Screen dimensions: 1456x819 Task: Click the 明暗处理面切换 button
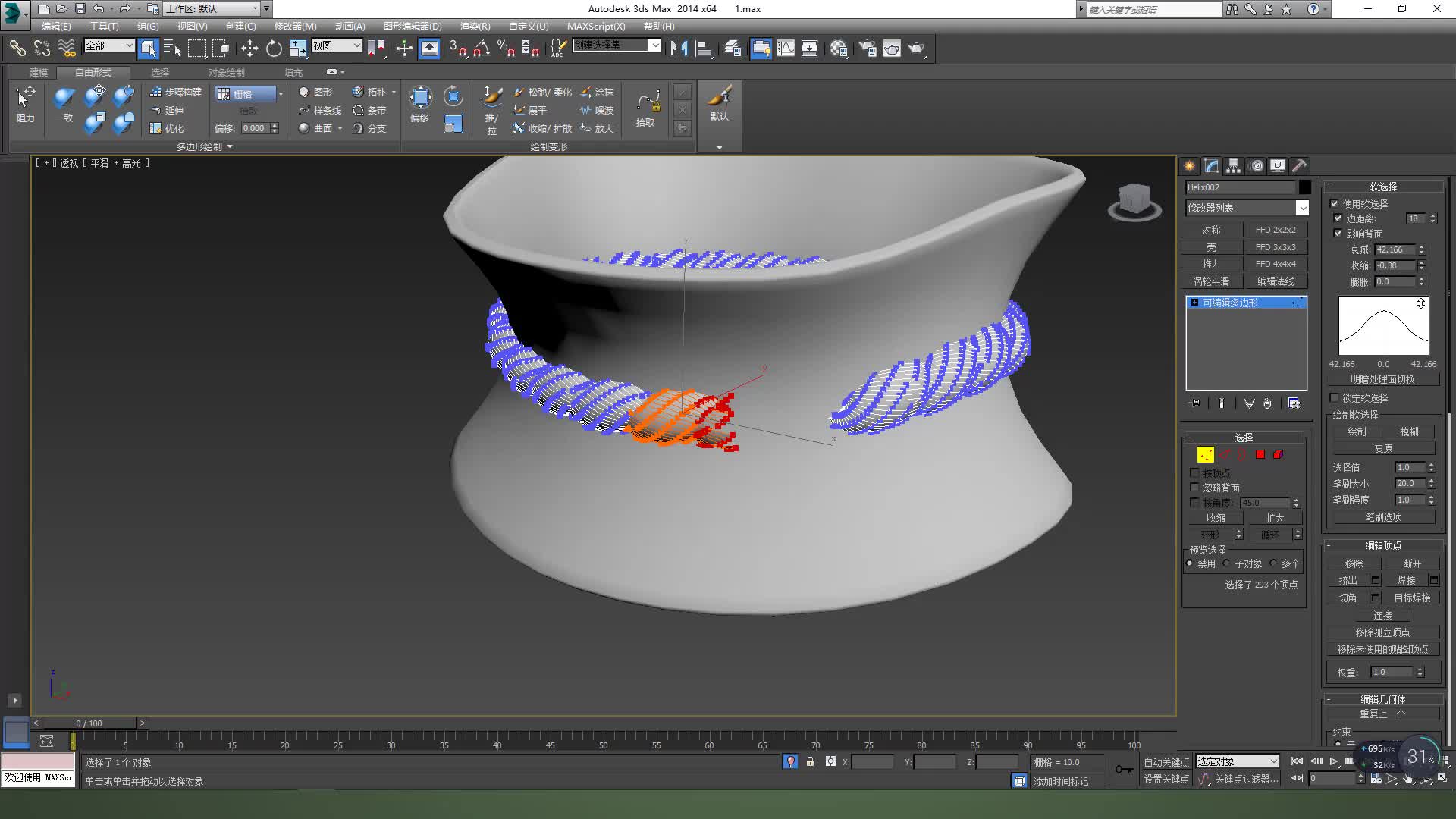coord(1382,379)
